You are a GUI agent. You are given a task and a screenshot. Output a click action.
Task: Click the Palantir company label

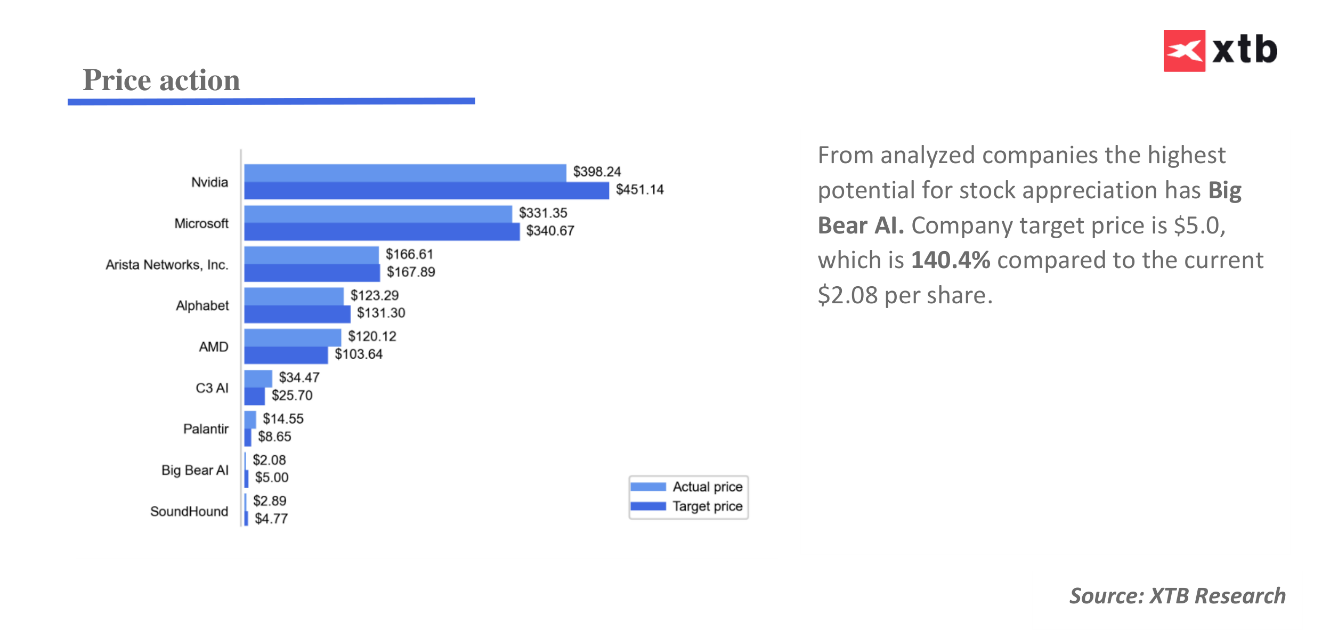(206, 429)
